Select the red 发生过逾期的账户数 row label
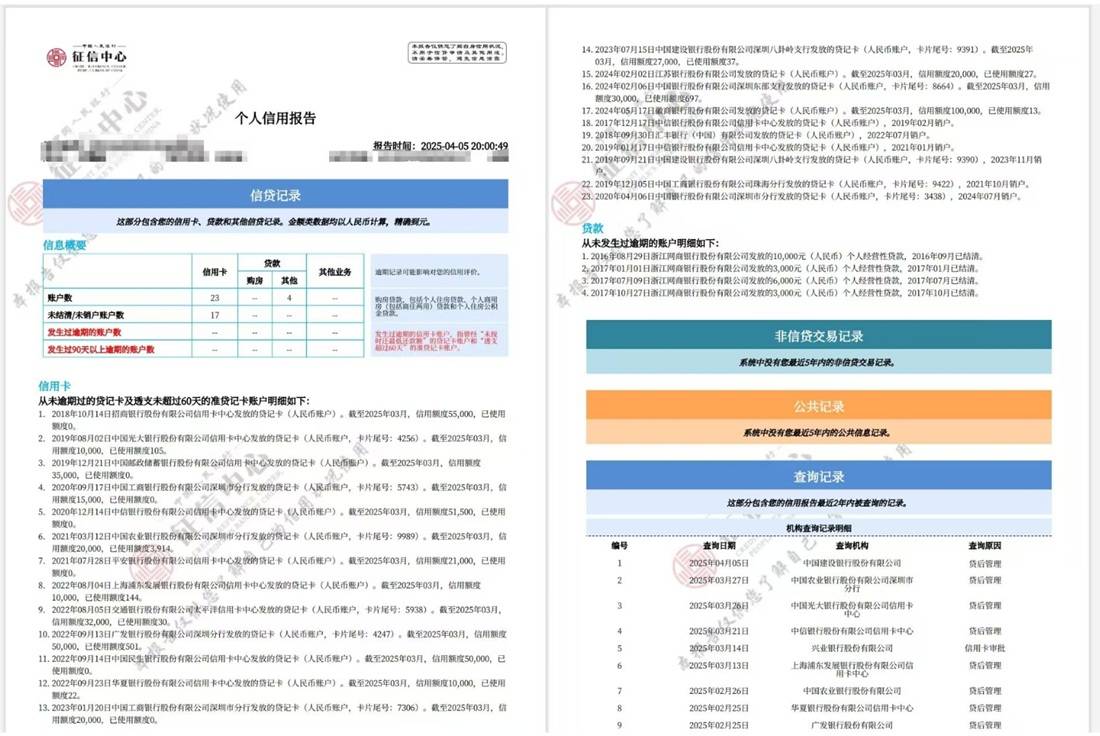 coord(84,332)
